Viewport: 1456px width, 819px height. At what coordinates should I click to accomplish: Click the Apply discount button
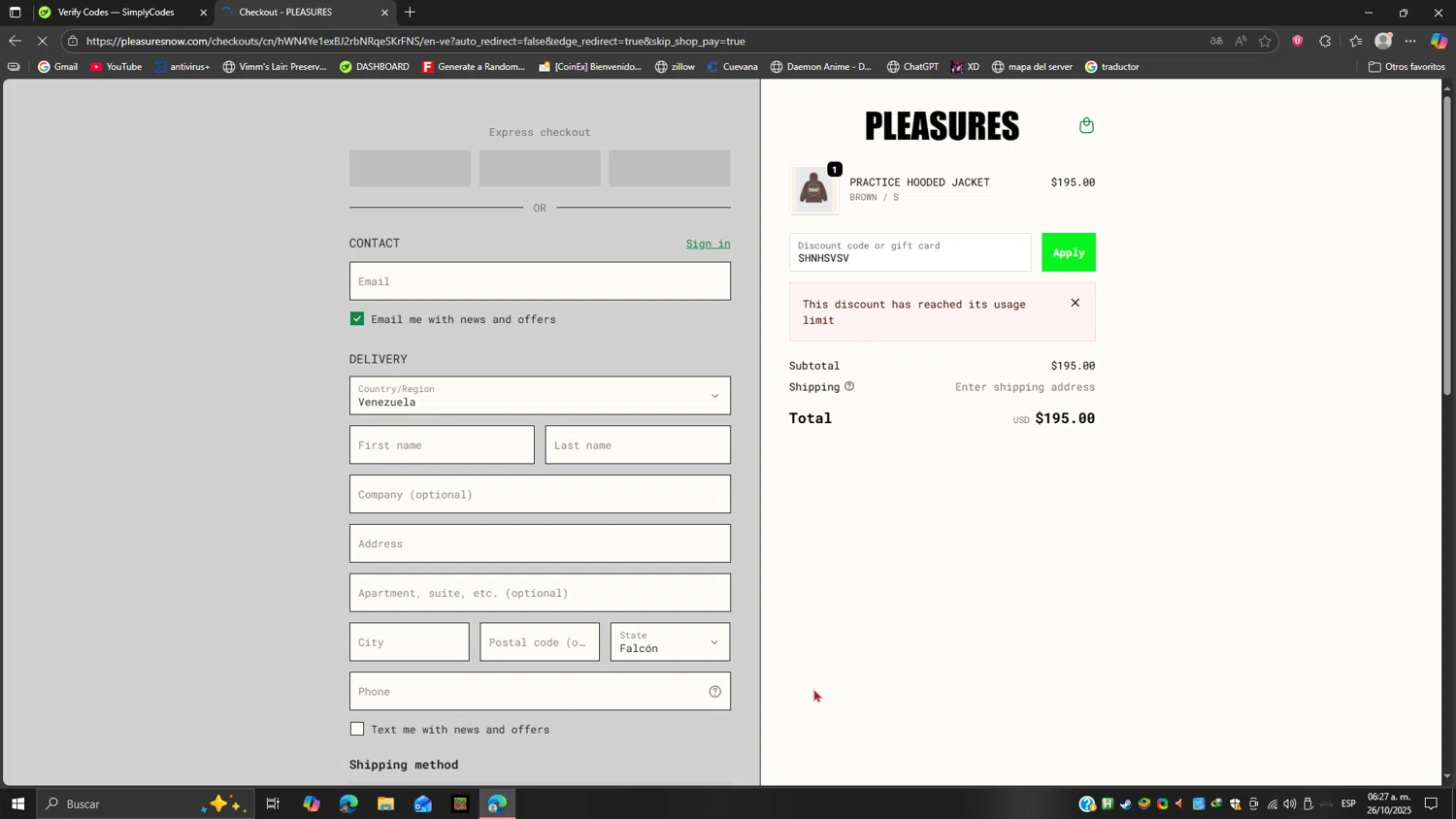pyautogui.click(x=1069, y=252)
